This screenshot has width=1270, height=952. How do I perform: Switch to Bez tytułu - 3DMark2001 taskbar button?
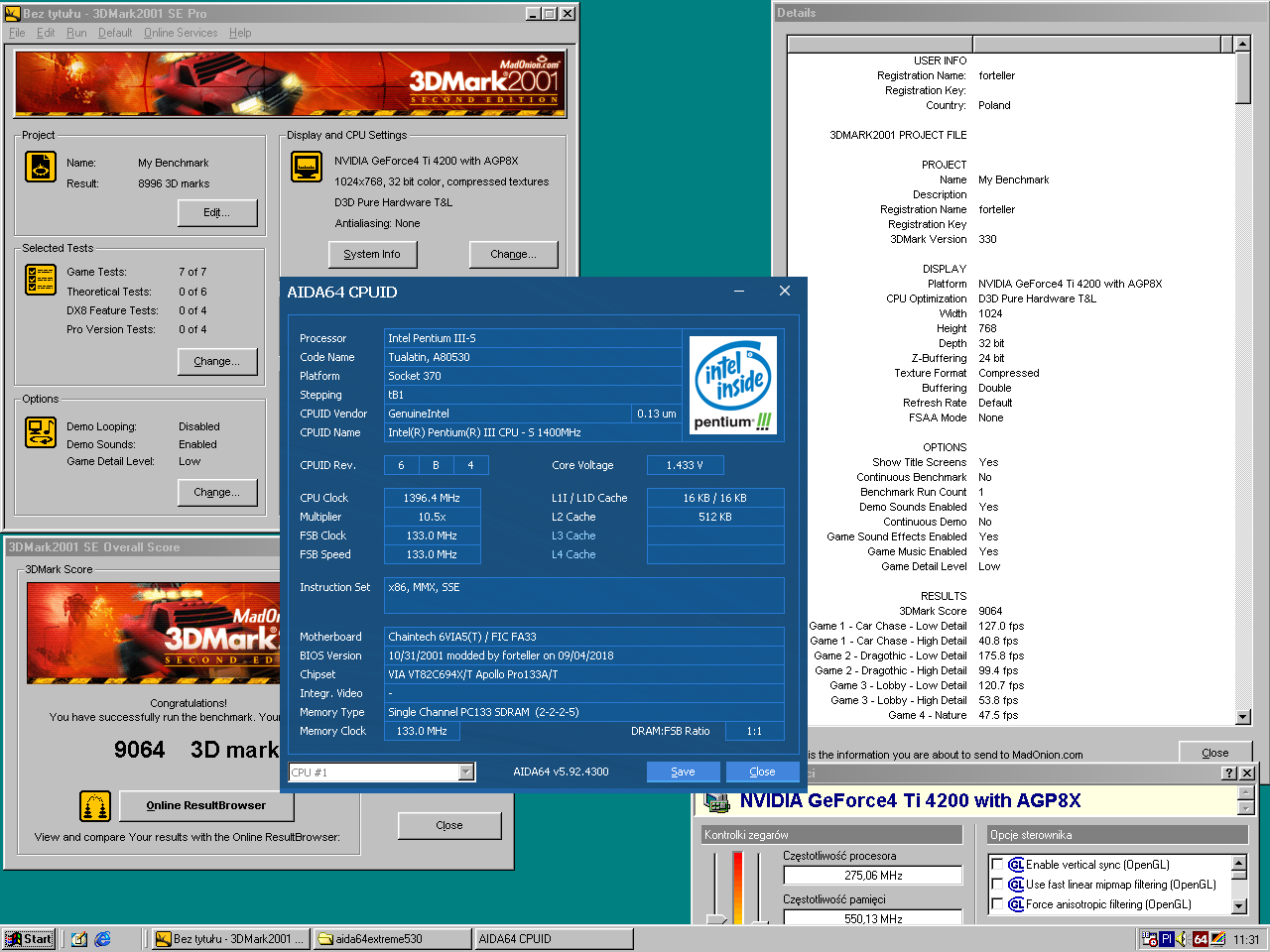click(x=231, y=939)
